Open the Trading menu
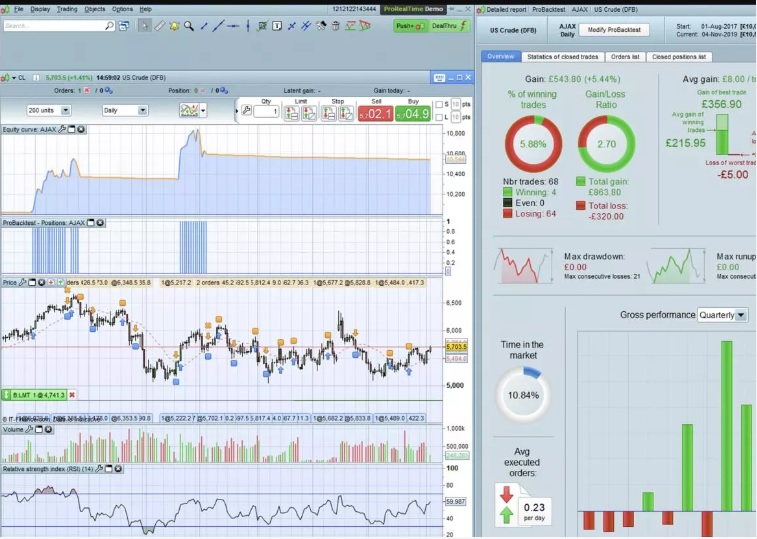Viewport: 757px width, 539px height. point(67,9)
